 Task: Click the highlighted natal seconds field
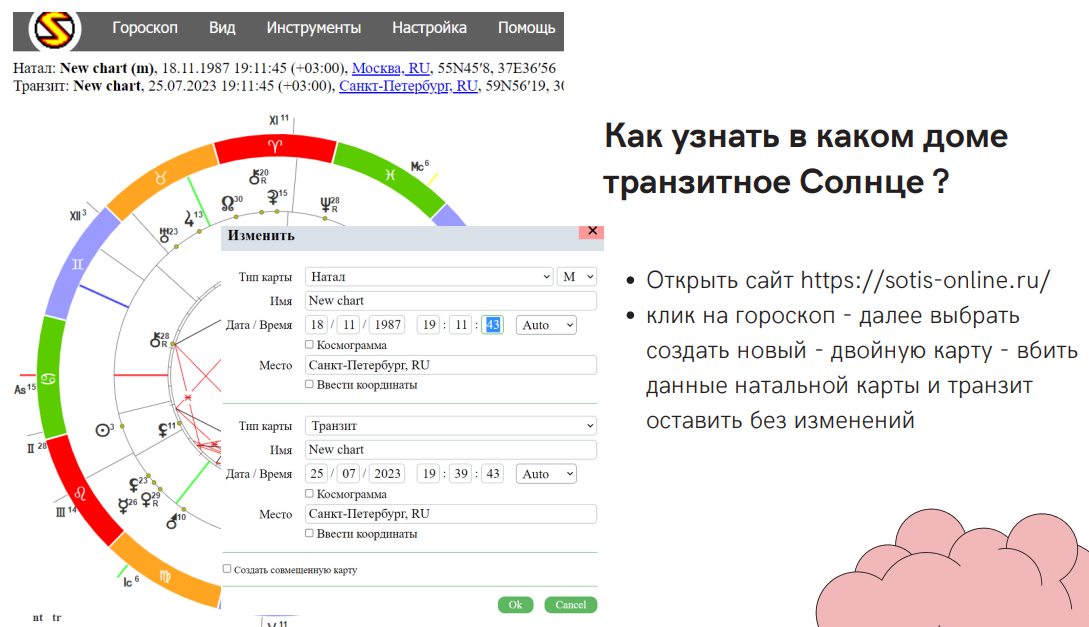(x=492, y=325)
